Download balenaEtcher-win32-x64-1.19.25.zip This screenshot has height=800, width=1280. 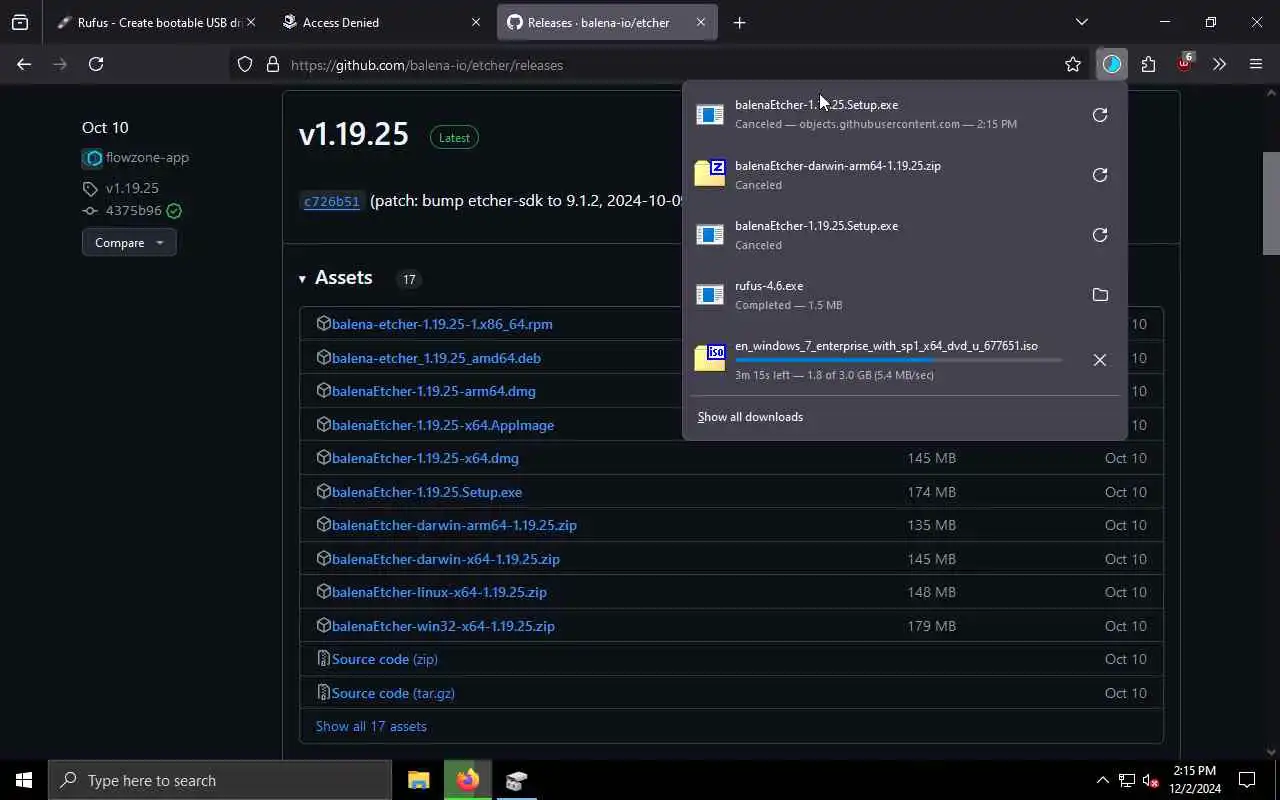443,626
